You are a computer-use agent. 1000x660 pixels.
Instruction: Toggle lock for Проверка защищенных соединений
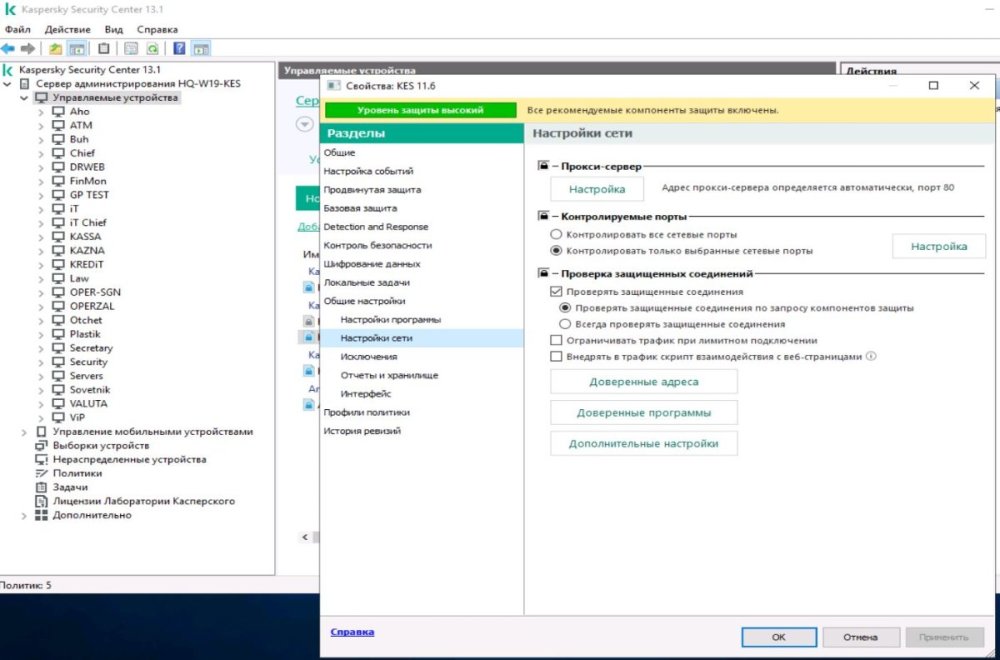tap(543, 273)
